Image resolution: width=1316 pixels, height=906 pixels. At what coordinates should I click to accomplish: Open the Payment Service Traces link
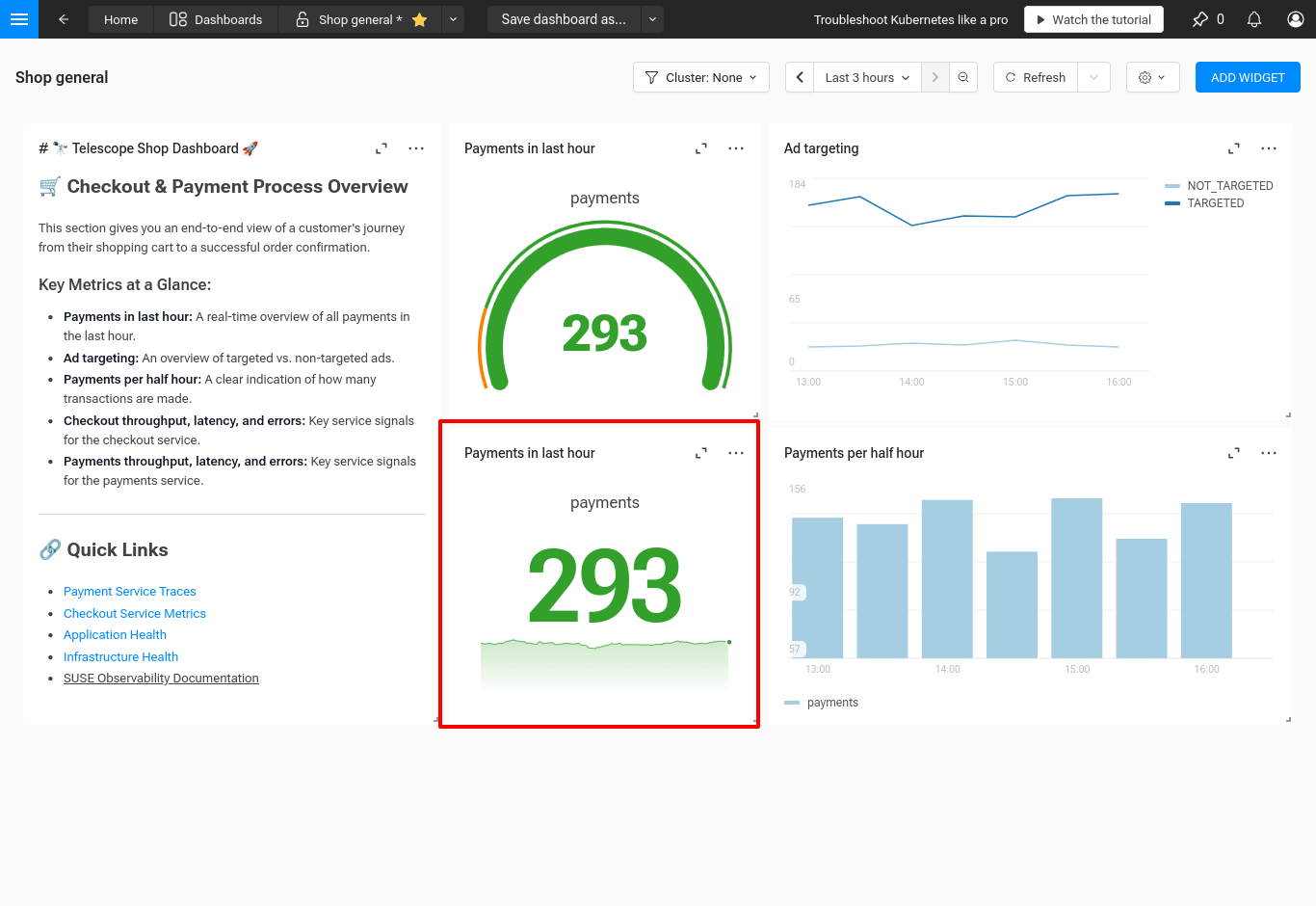[x=130, y=592]
